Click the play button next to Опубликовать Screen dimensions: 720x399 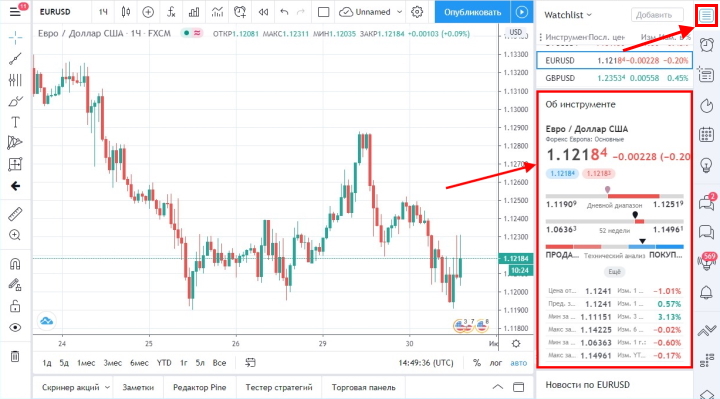click(x=522, y=12)
